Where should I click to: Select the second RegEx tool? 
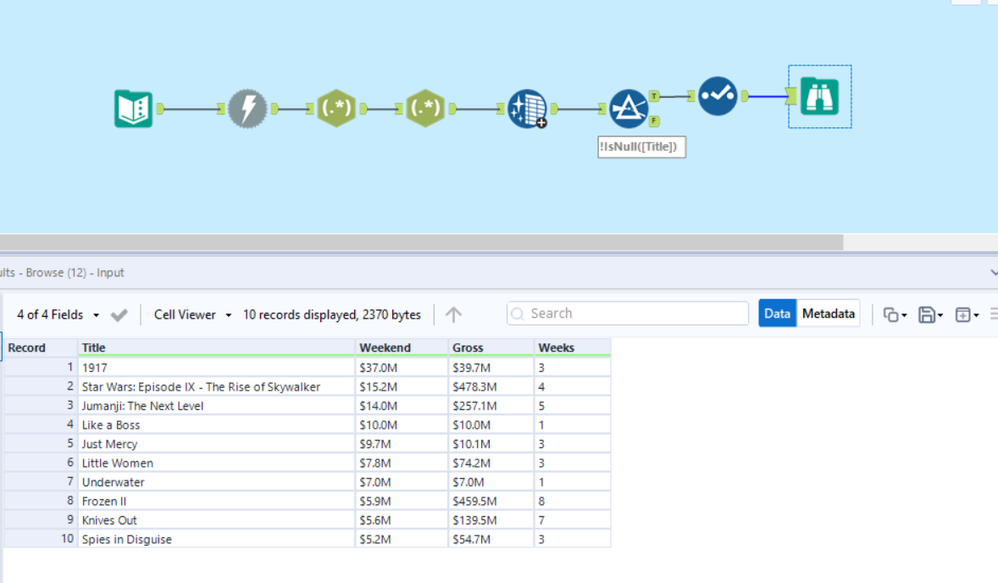click(x=425, y=108)
